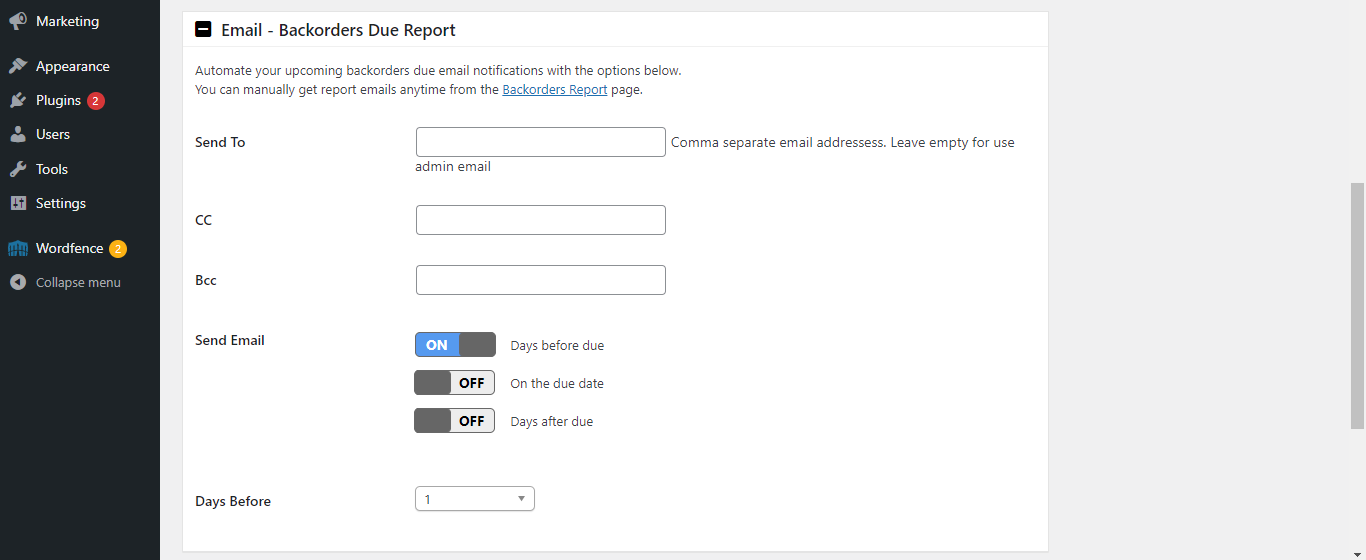The width and height of the screenshot is (1366, 560).
Task: Click the page vertical scrollbar thumb
Action: pyautogui.click(x=1357, y=306)
